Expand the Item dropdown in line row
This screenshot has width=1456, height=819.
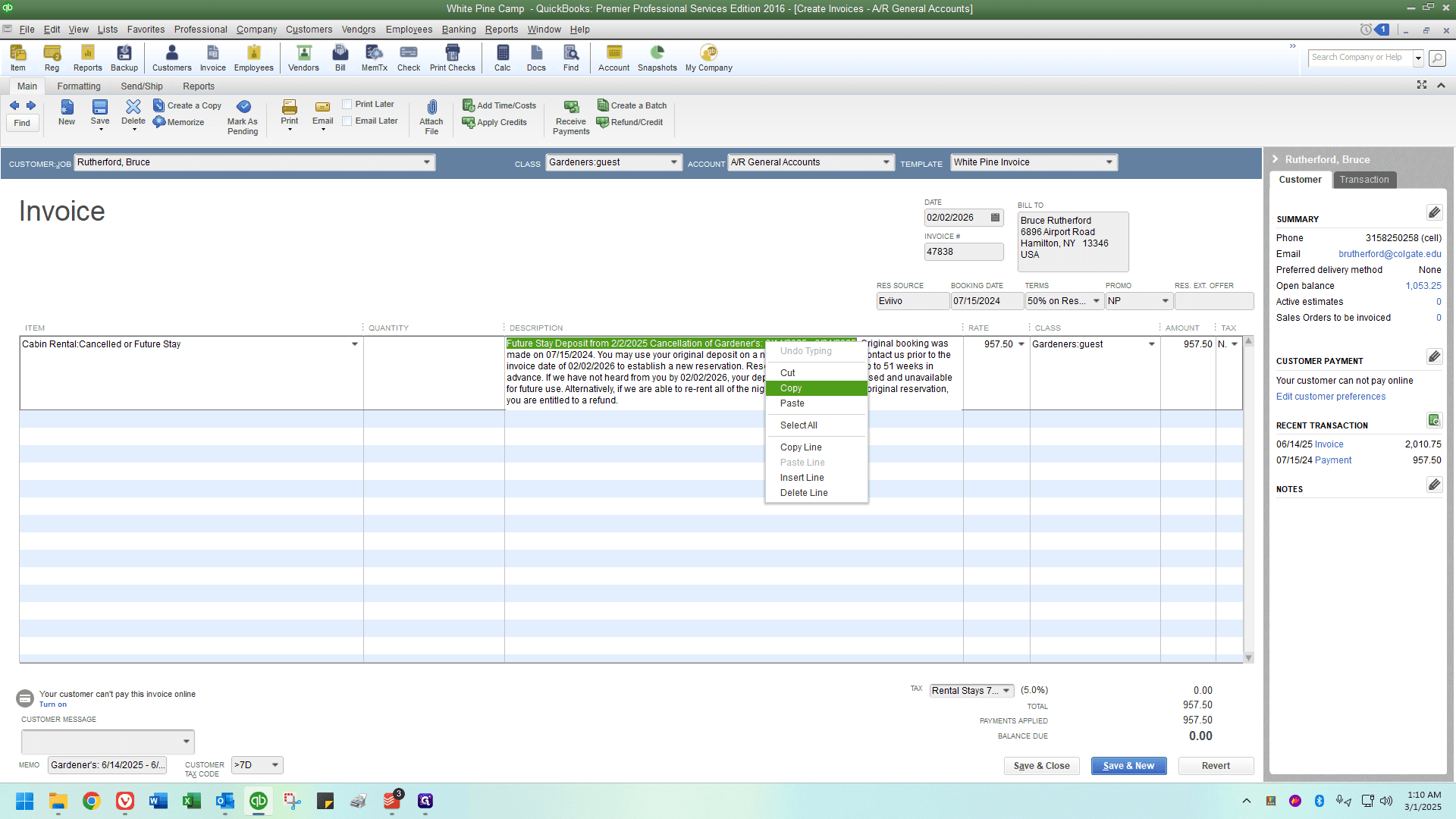[x=355, y=344]
